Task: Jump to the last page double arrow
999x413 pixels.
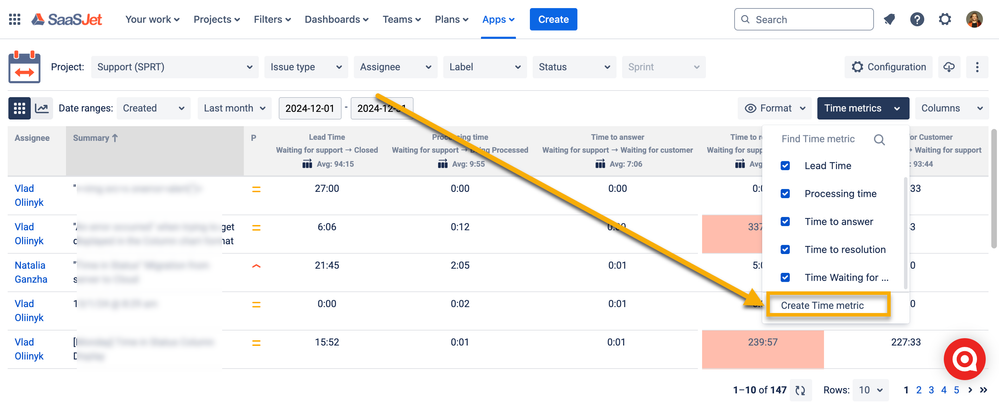Action: [x=984, y=390]
